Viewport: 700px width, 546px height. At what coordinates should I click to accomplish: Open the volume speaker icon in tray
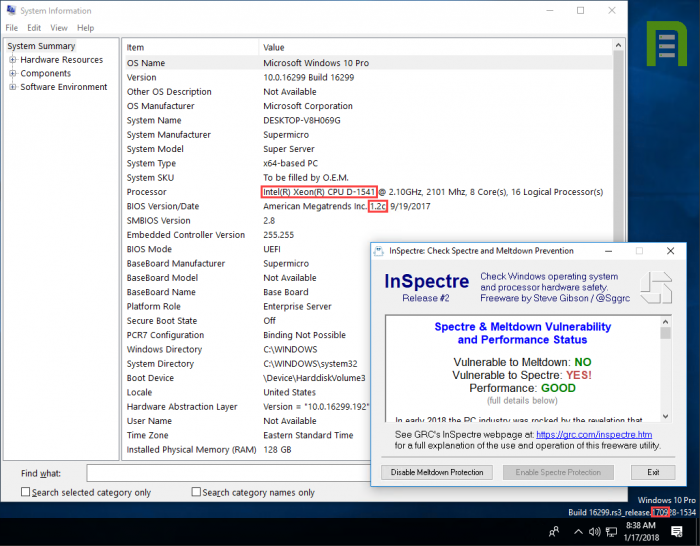(x=595, y=531)
